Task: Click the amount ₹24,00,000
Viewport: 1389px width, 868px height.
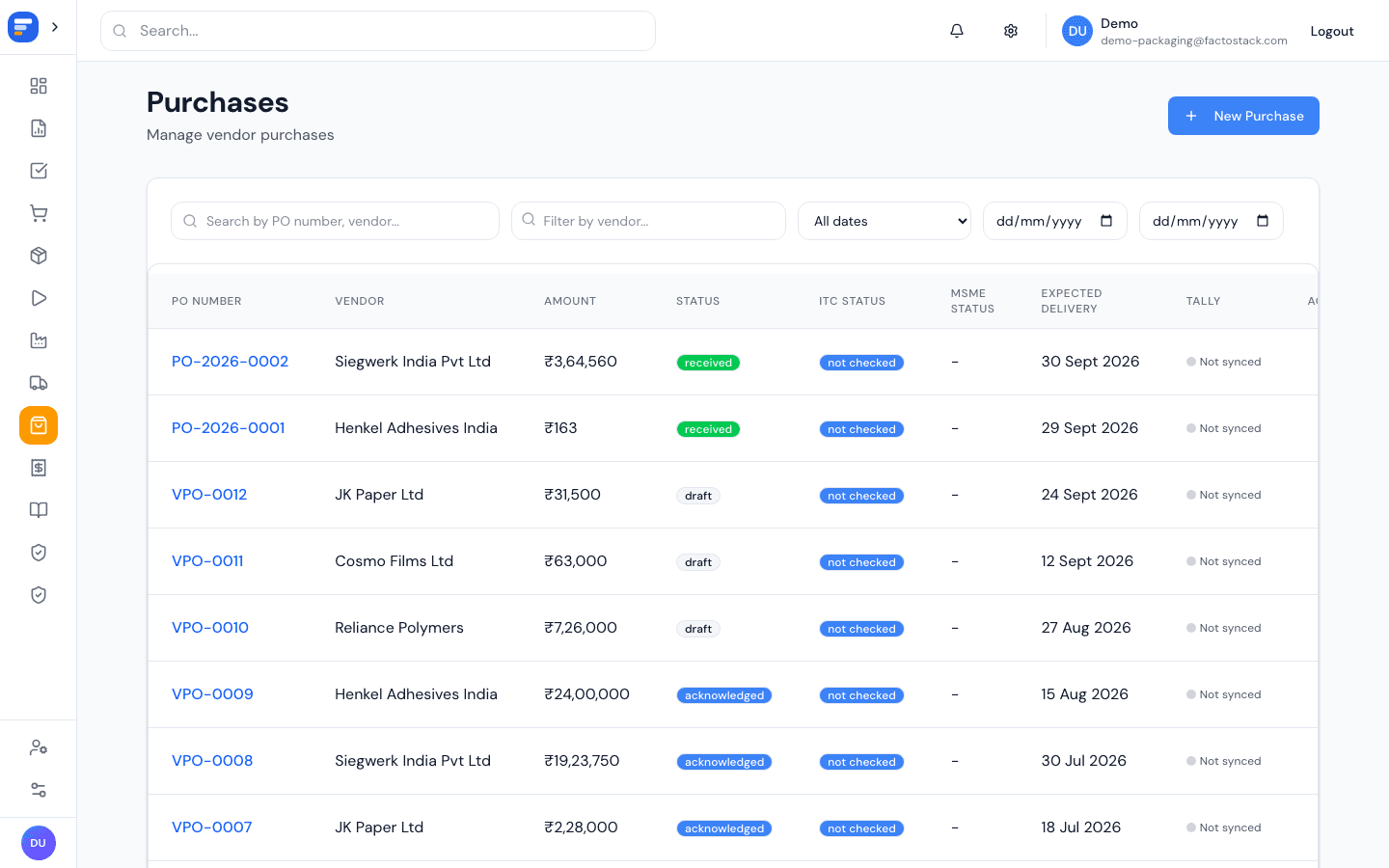Action: pos(586,694)
